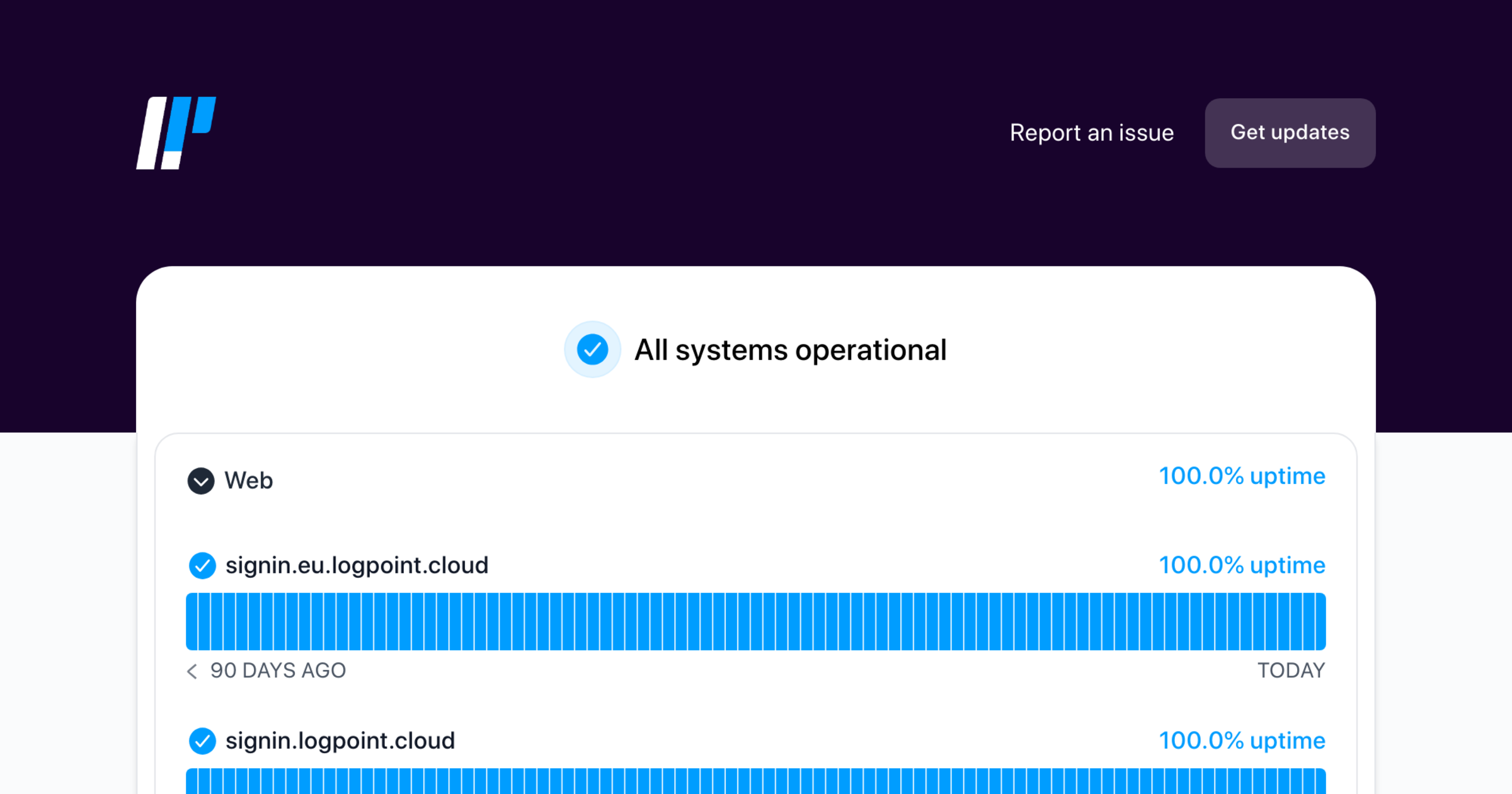Screen dimensions: 1512x794
Task: Click last day bar of signin.eu uptime
Action: pyautogui.click(x=1319, y=621)
